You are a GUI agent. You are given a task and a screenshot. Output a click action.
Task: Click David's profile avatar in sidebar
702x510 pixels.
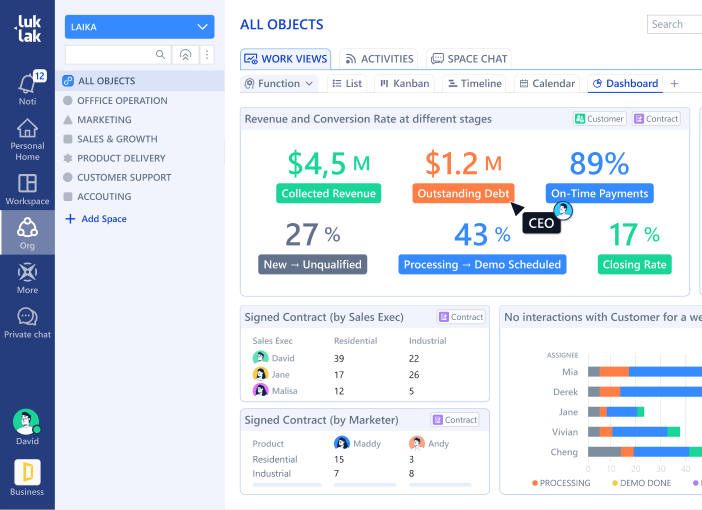27,422
